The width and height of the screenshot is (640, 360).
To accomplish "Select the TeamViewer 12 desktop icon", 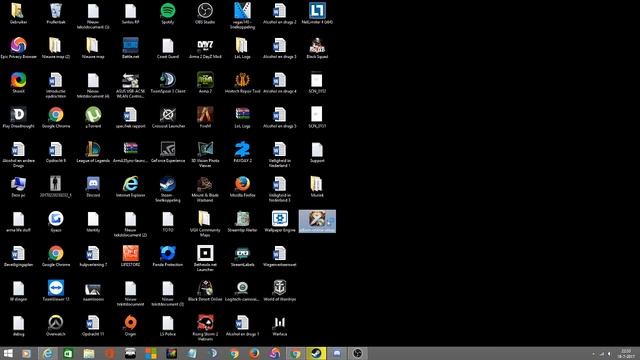I will point(56,288).
